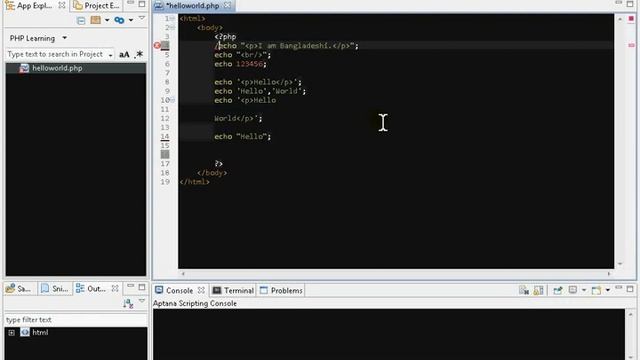Click the line 14 gutter marker
Image resolution: width=640 pixels, height=360 pixels.
point(165,137)
